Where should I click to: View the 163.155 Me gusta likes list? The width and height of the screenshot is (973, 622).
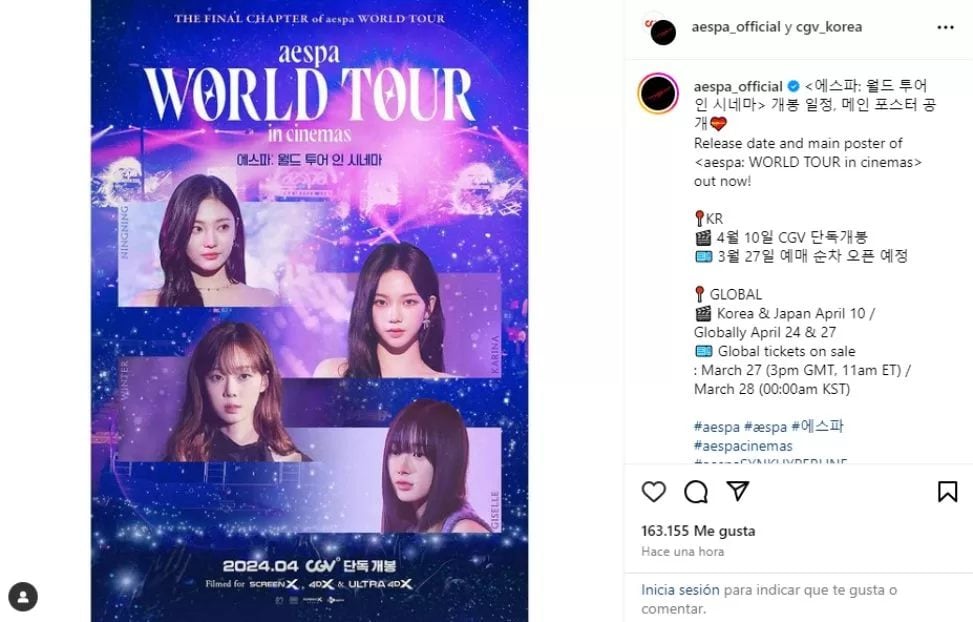(x=698, y=531)
